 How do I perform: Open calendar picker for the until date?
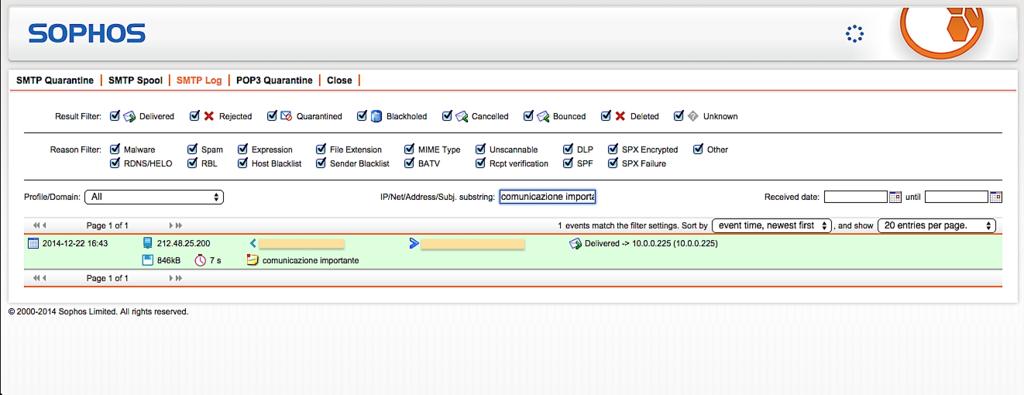[x=996, y=197]
